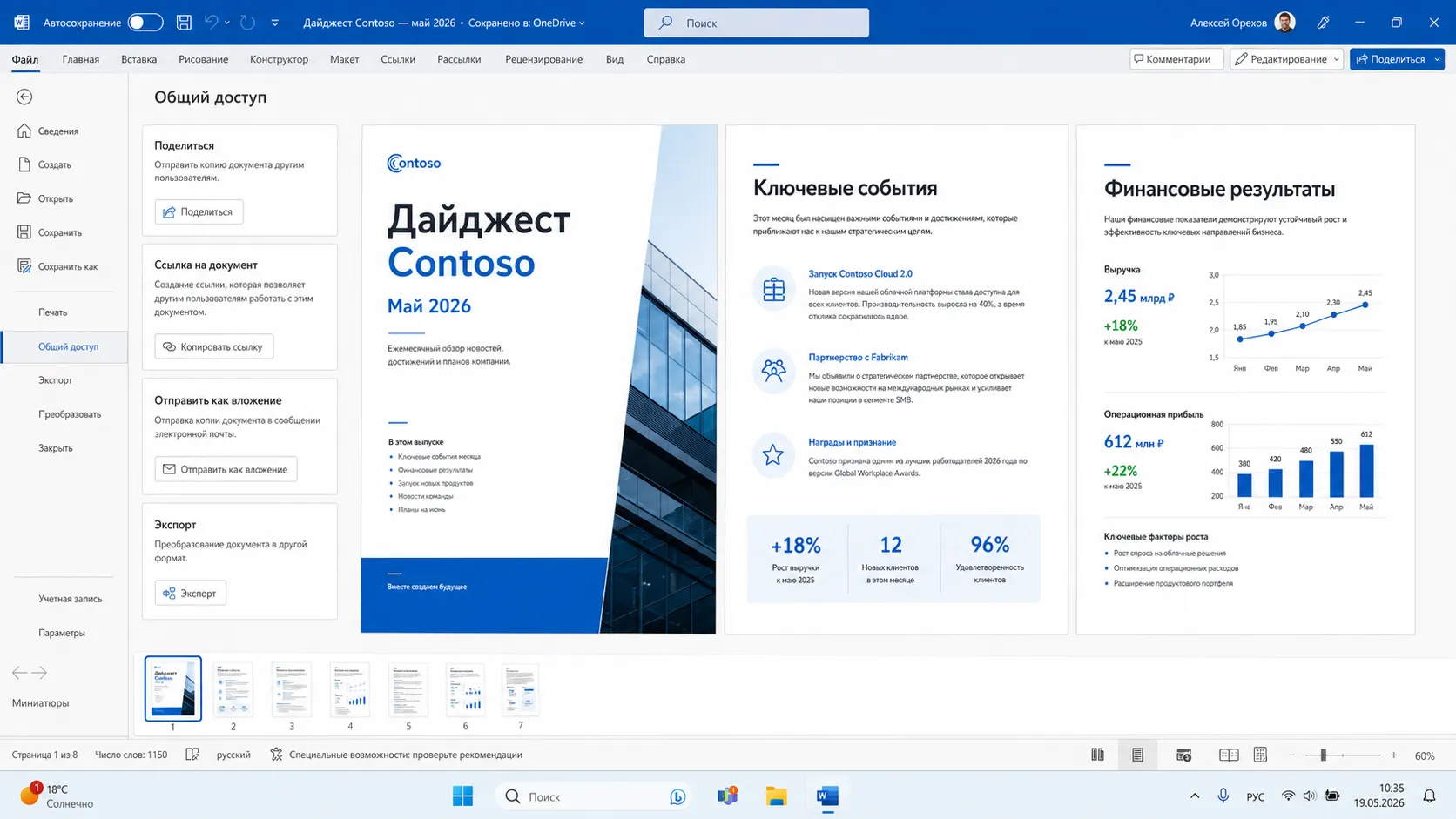Click the zoom in plus button
The height and width of the screenshot is (819, 1456).
tap(1393, 755)
